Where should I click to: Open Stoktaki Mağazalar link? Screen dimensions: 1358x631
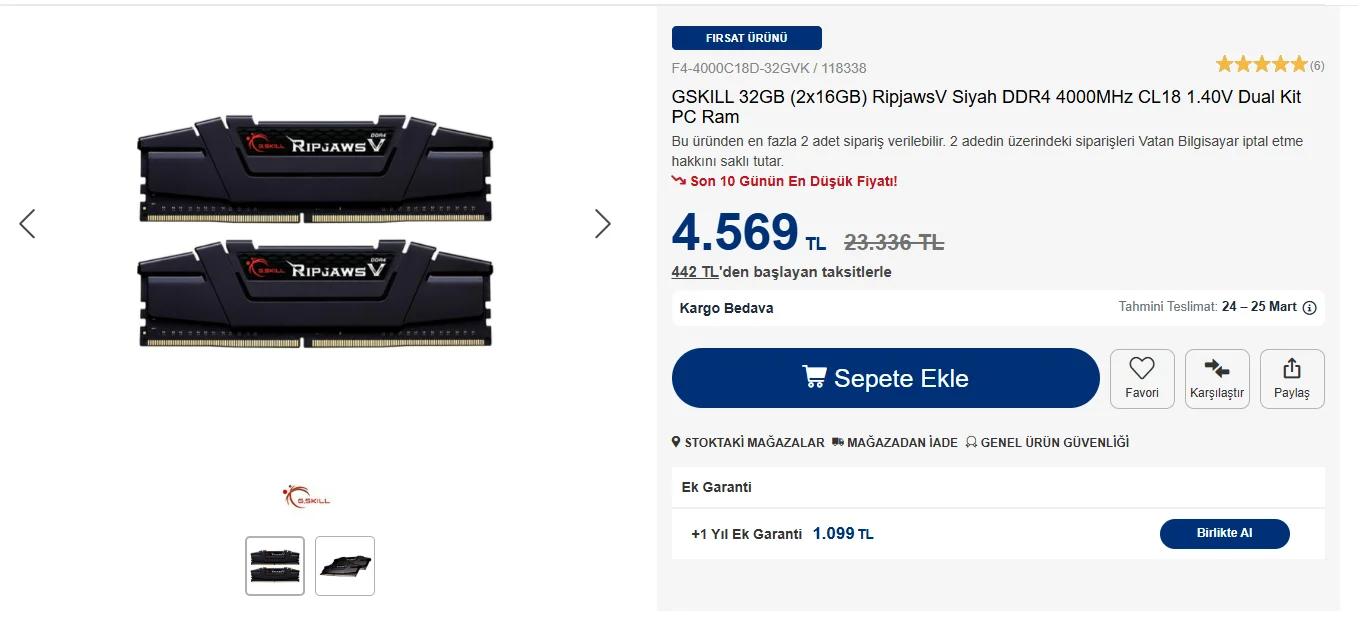748,442
